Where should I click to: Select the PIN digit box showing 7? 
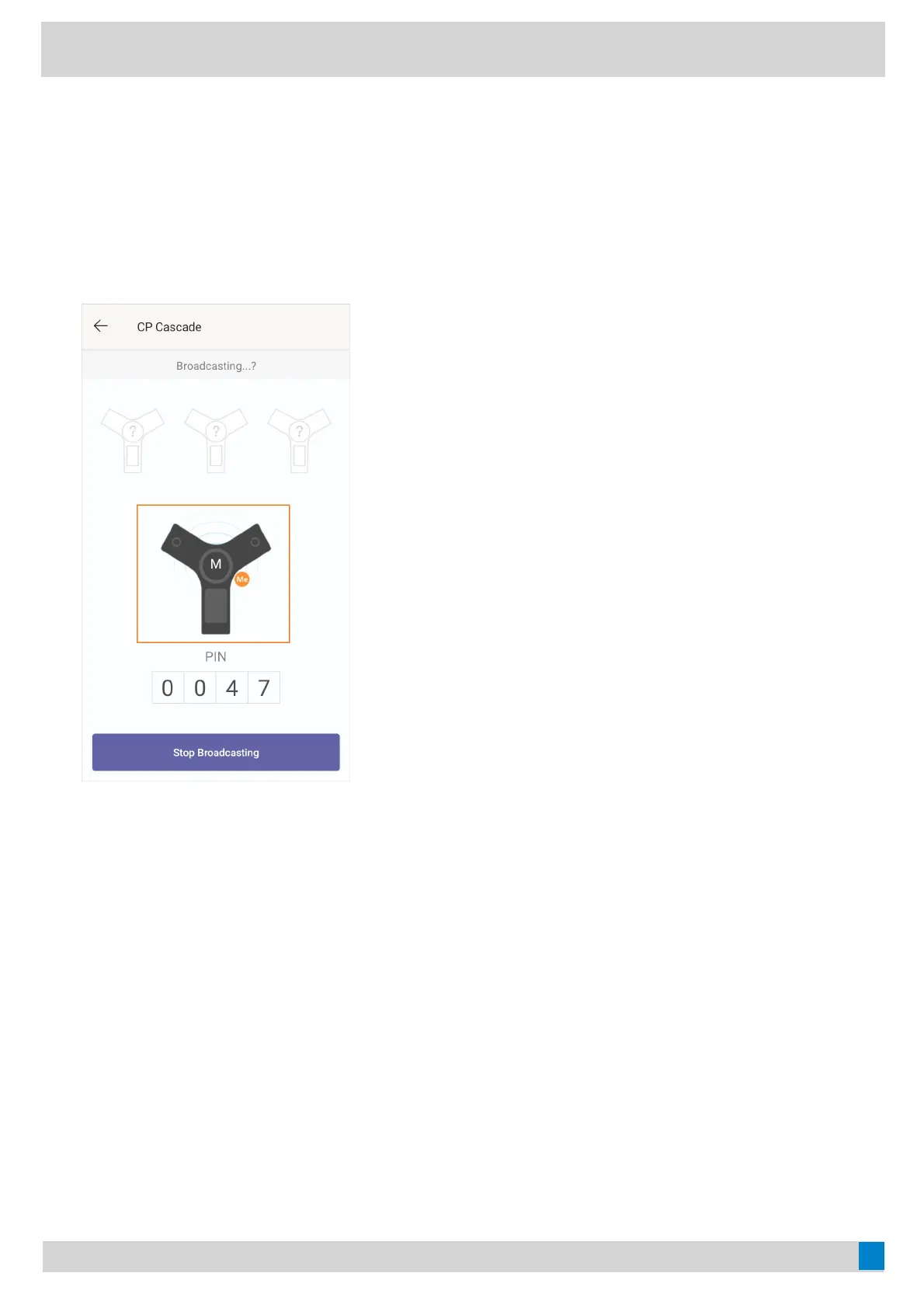tap(264, 687)
